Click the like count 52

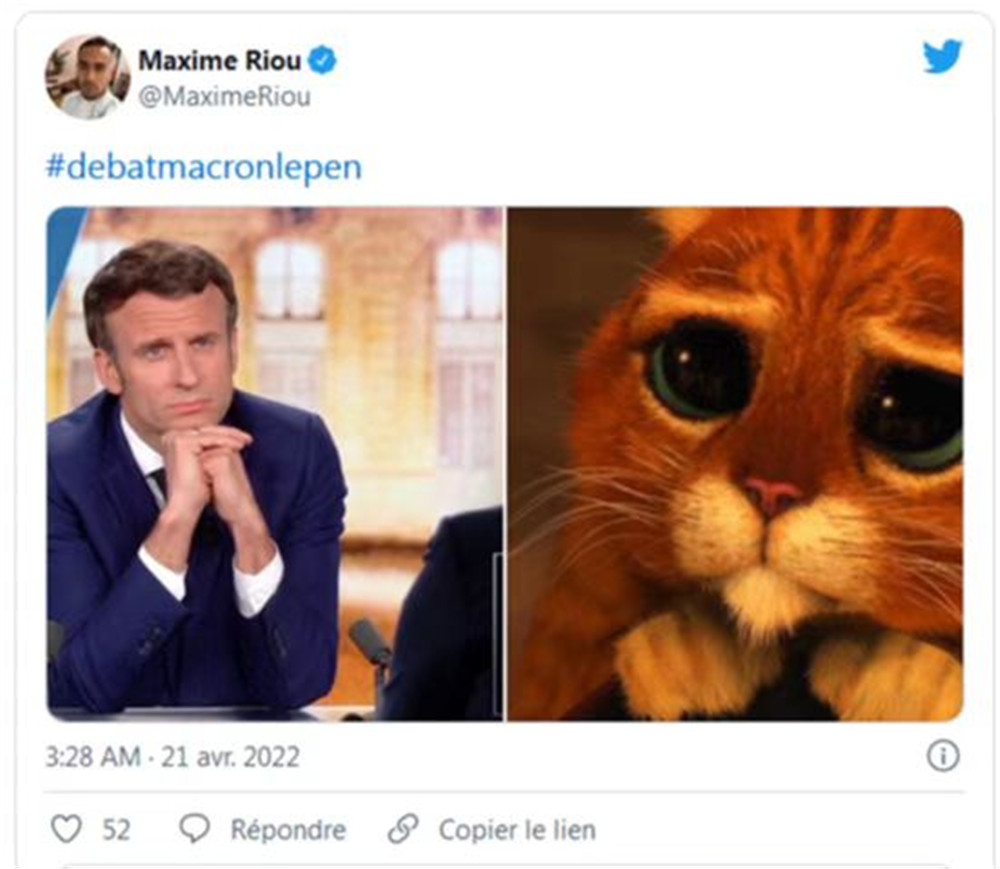(116, 830)
